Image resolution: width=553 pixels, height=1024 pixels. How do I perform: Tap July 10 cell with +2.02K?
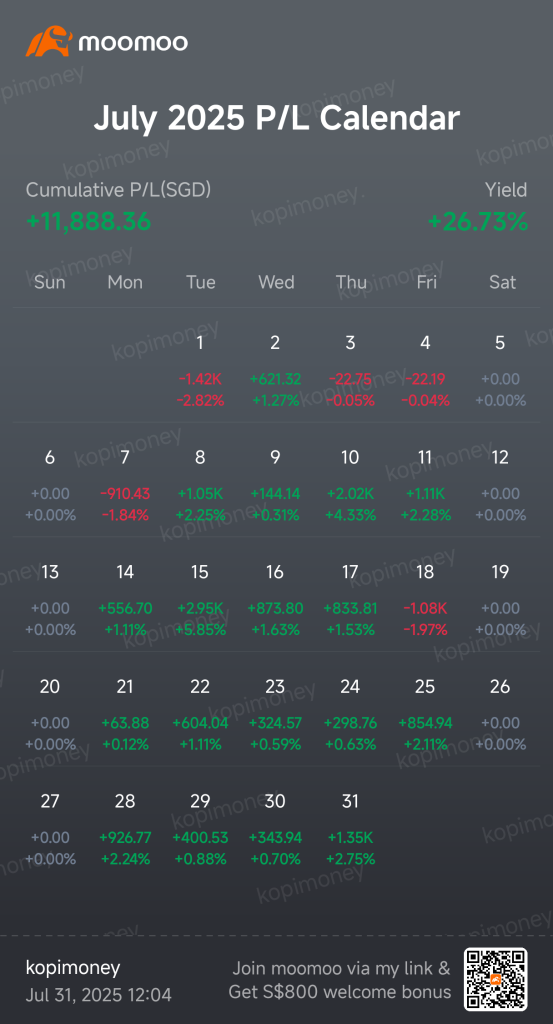(351, 486)
